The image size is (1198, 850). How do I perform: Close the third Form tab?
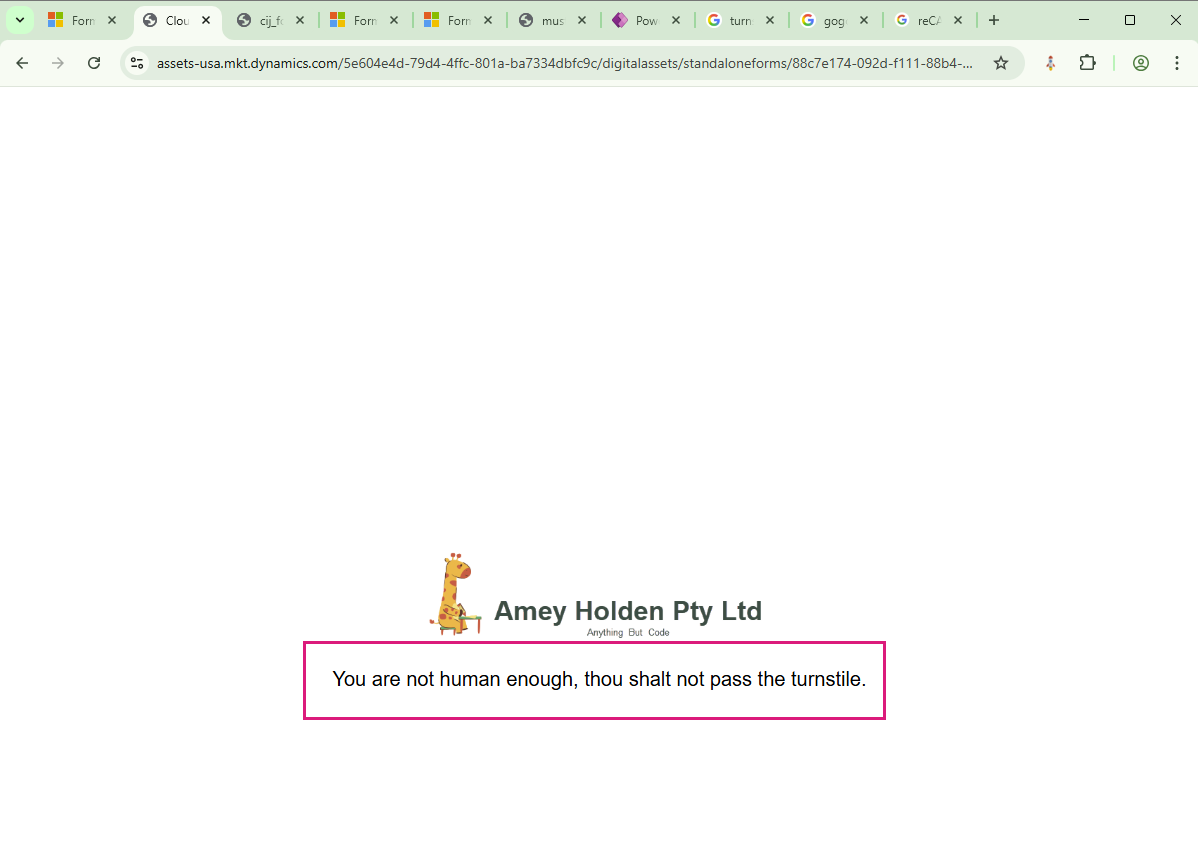488,21
